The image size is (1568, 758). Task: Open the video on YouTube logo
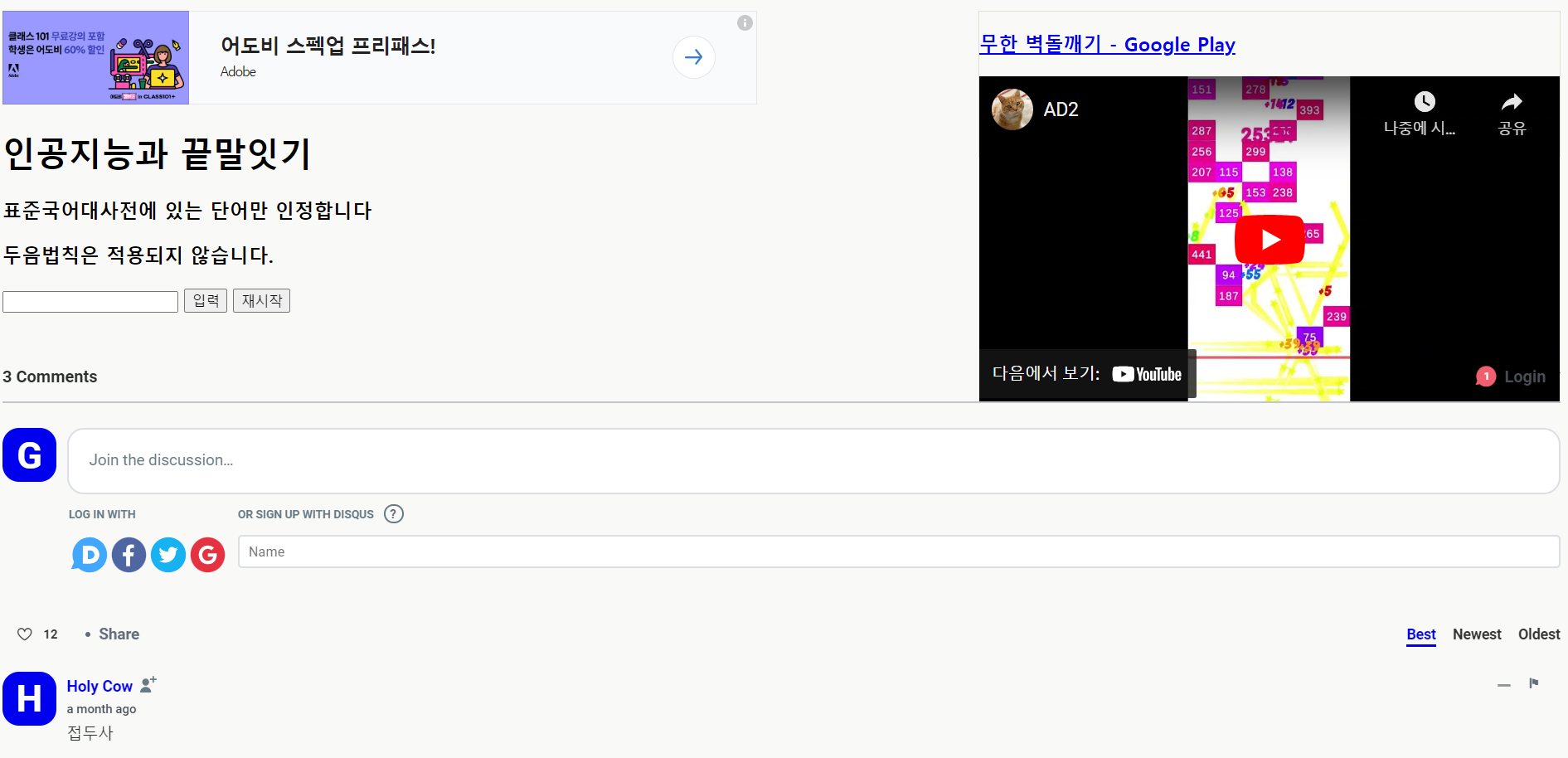[1147, 374]
